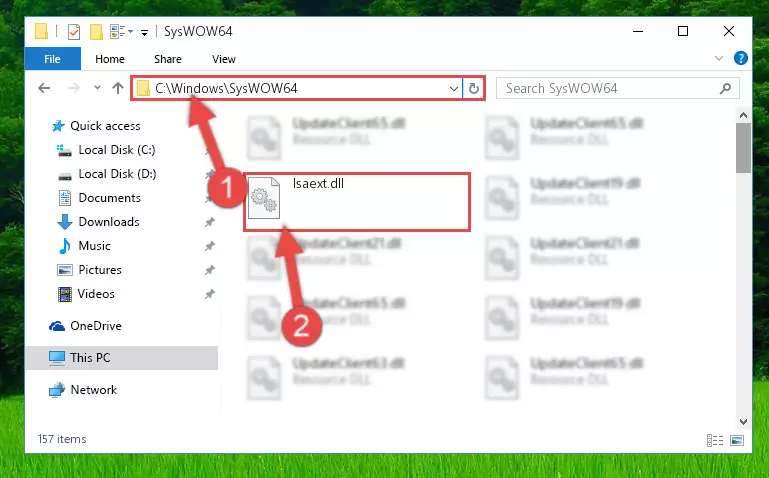Click the folder icon in title bar

coord(42,31)
